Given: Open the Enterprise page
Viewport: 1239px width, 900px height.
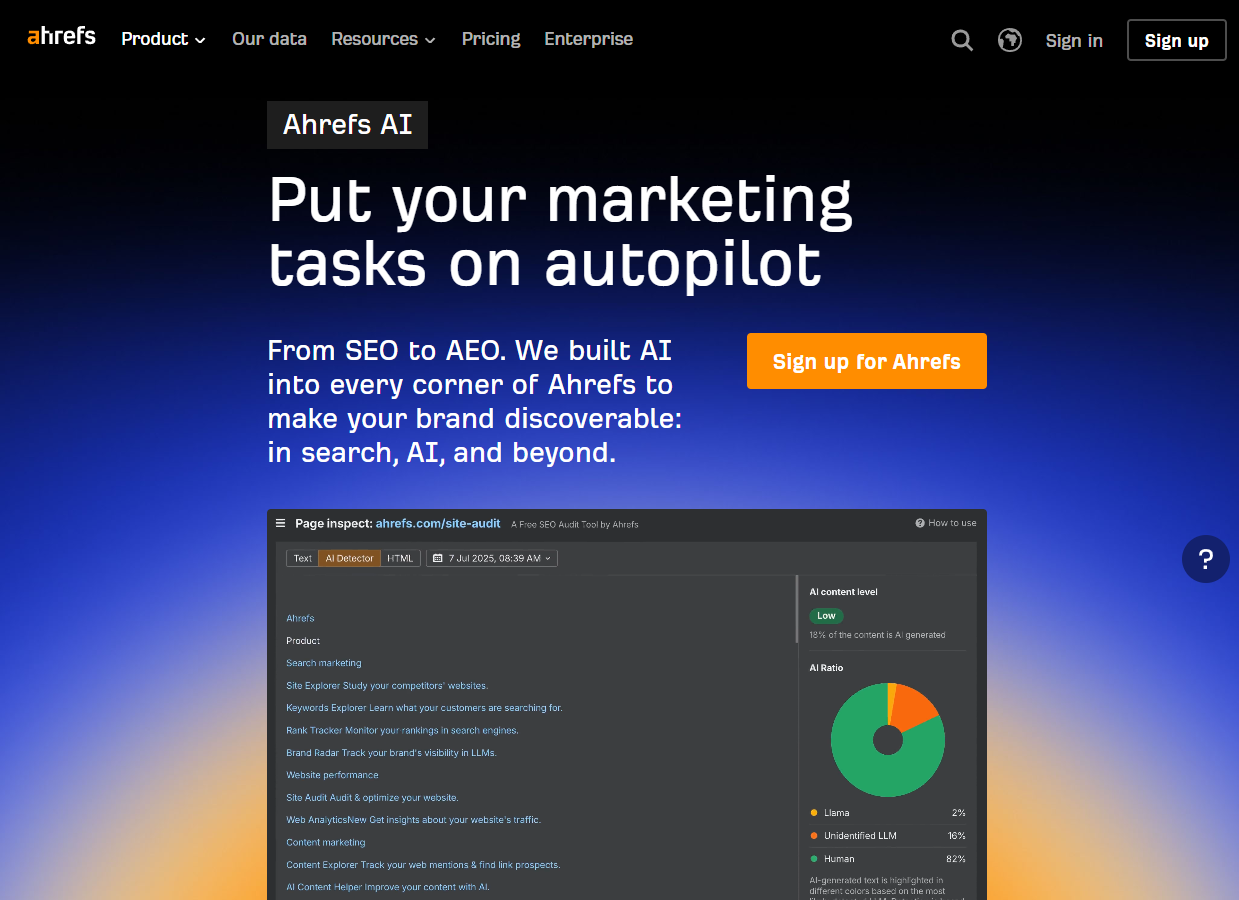Looking at the screenshot, I should coord(588,39).
